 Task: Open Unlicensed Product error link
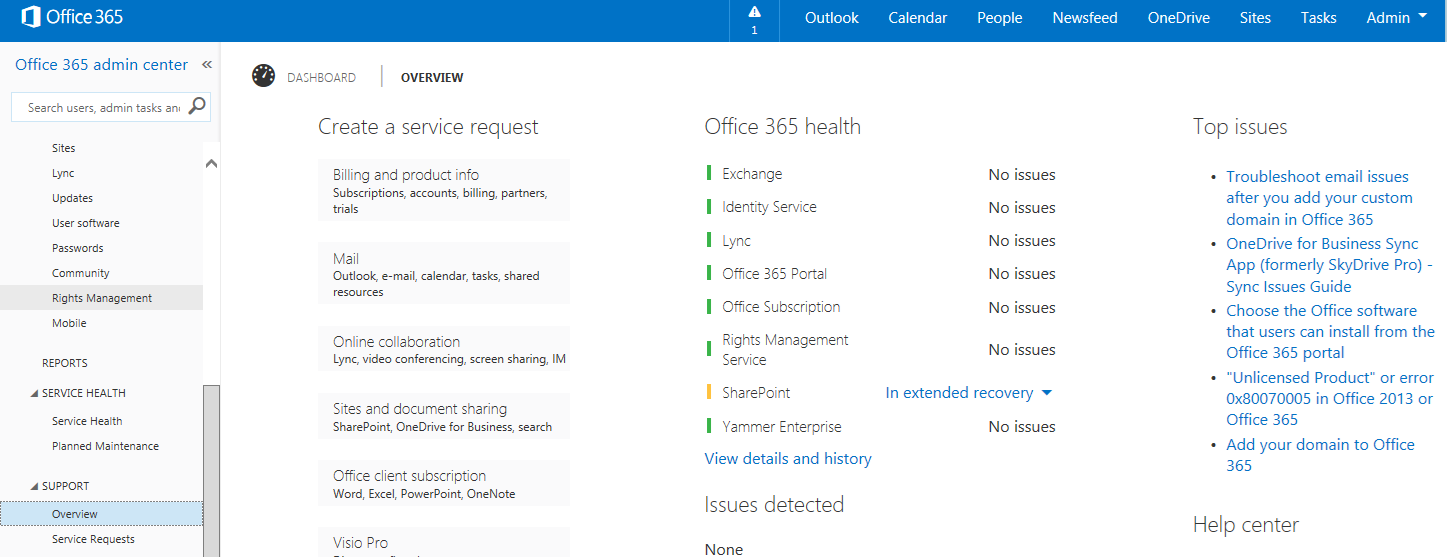[1330, 398]
